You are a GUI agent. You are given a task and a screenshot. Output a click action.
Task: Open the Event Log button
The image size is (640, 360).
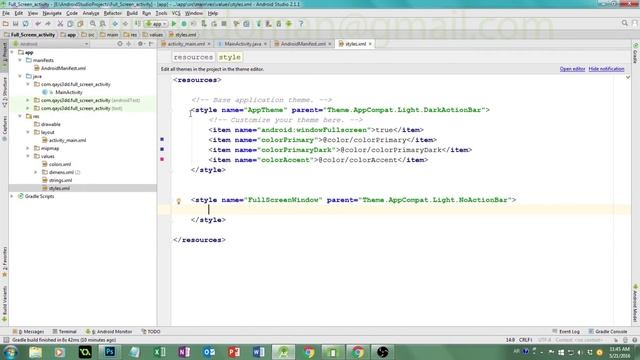click(x=566, y=331)
